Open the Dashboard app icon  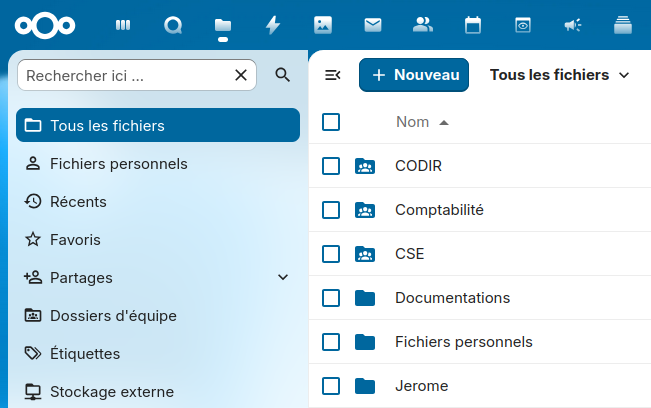[x=123, y=25]
